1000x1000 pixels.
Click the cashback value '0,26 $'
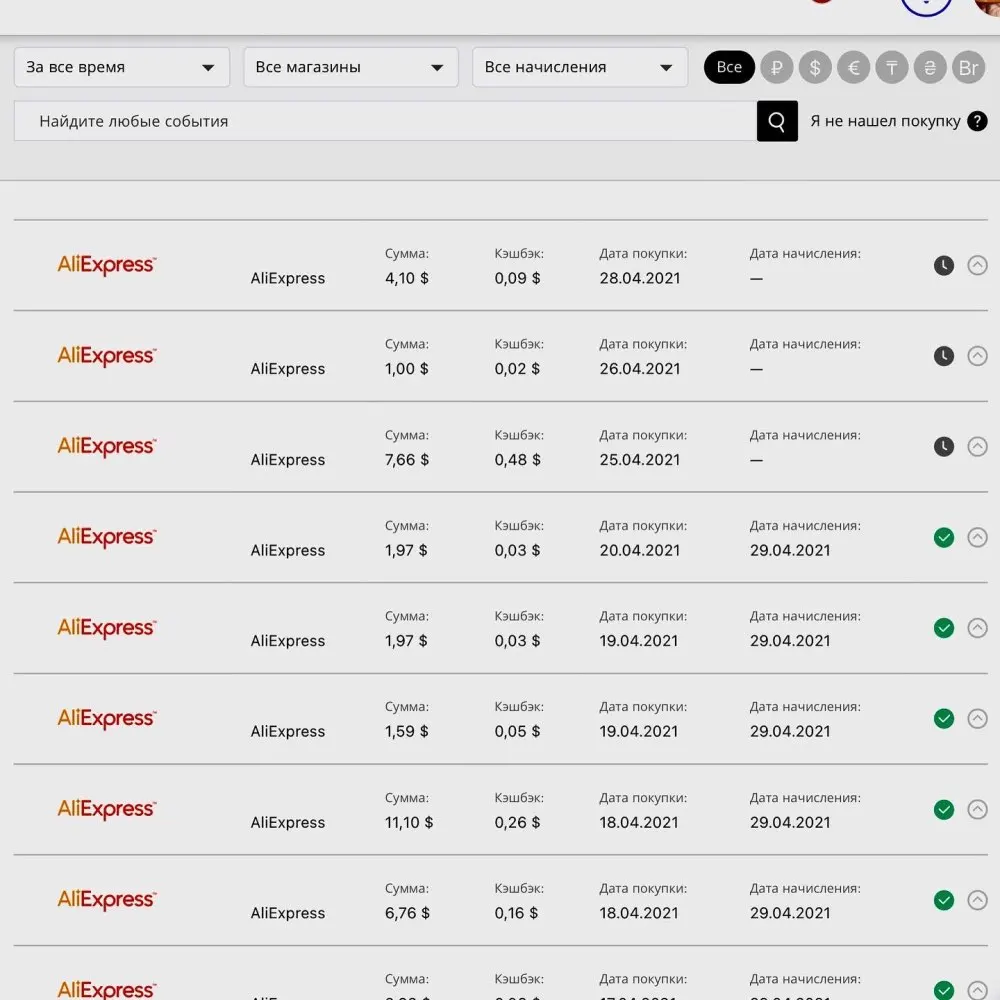[517, 823]
